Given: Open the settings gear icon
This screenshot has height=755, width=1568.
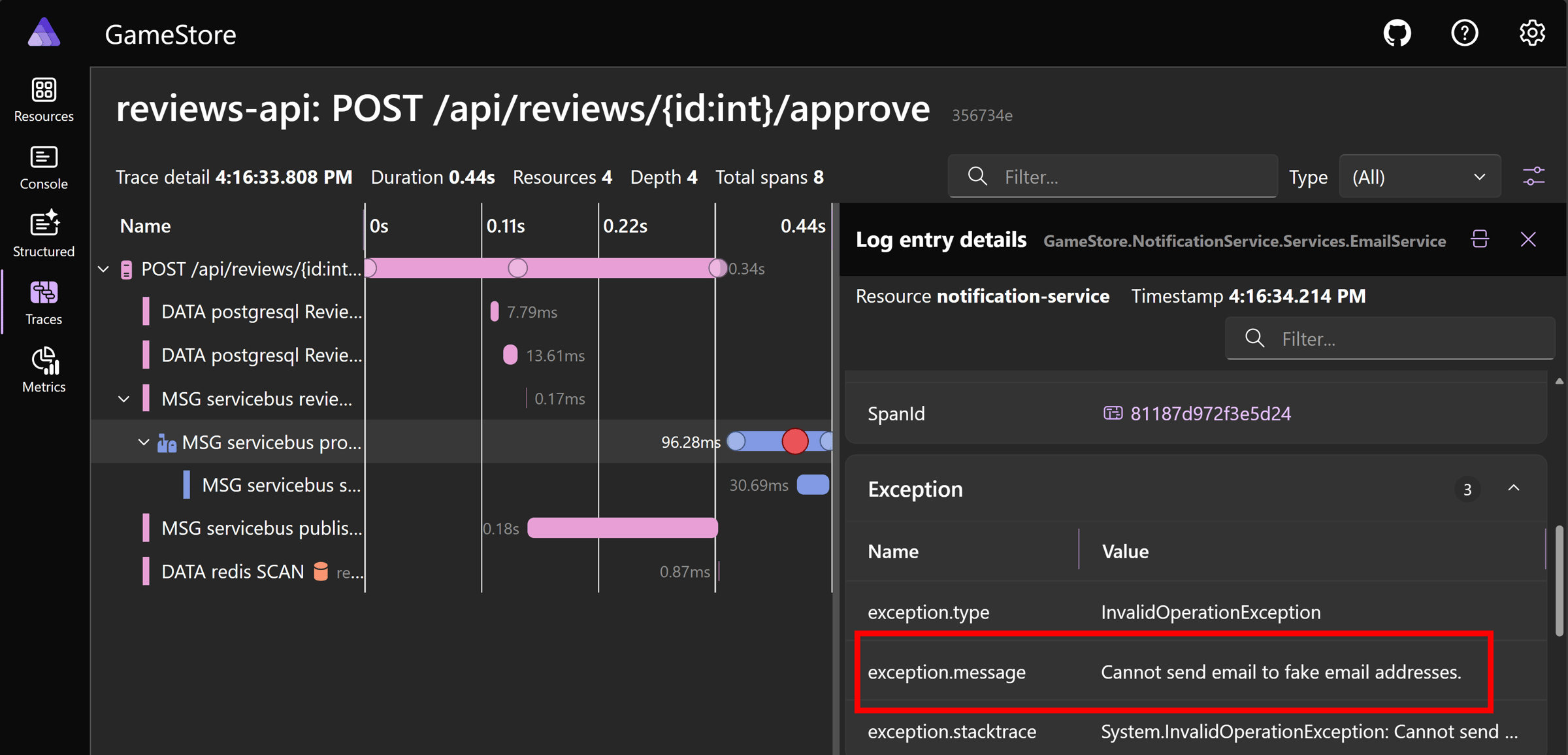Looking at the screenshot, I should (1531, 33).
